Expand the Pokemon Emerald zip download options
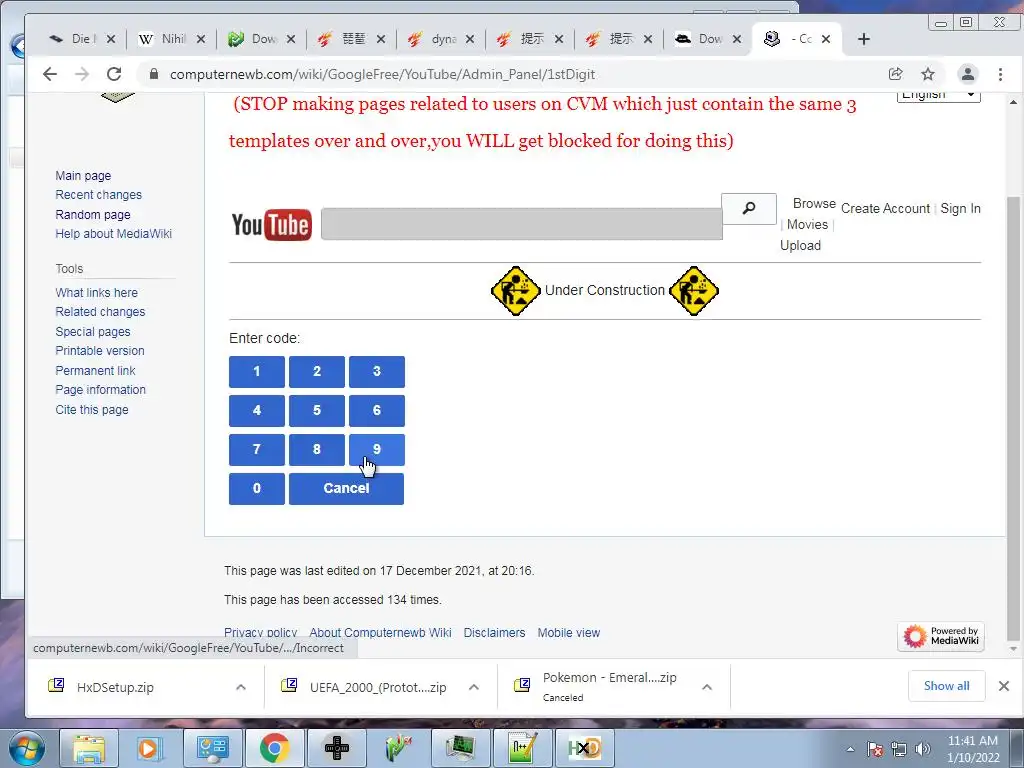The image size is (1024, 768). pos(707,687)
